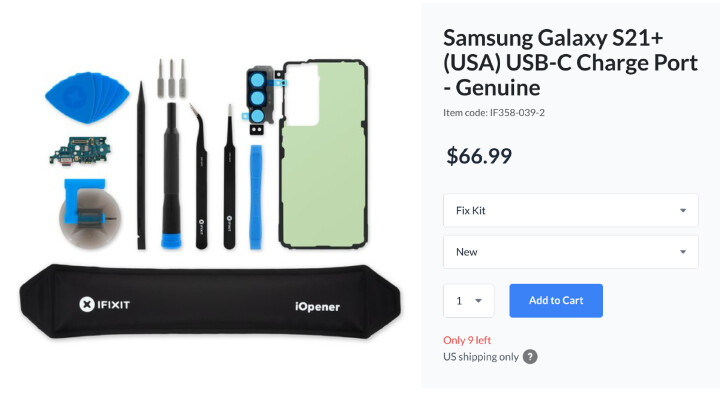This screenshot has height=405, width=720.
Task: Click the black screwdriver handle with blue tip
Action: (x=171, y=175)
